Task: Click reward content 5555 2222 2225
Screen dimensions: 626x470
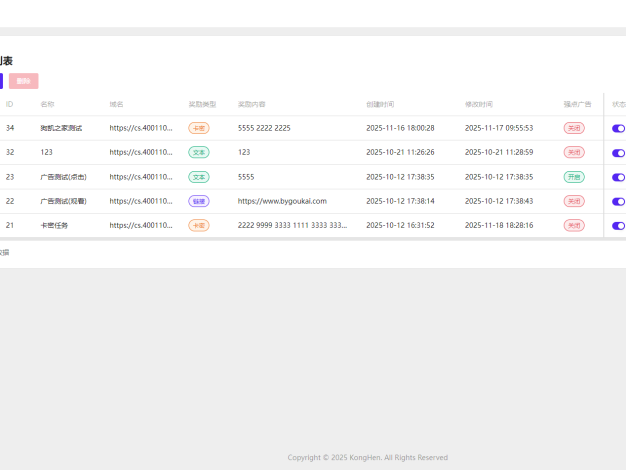Action: pos(264,128)
